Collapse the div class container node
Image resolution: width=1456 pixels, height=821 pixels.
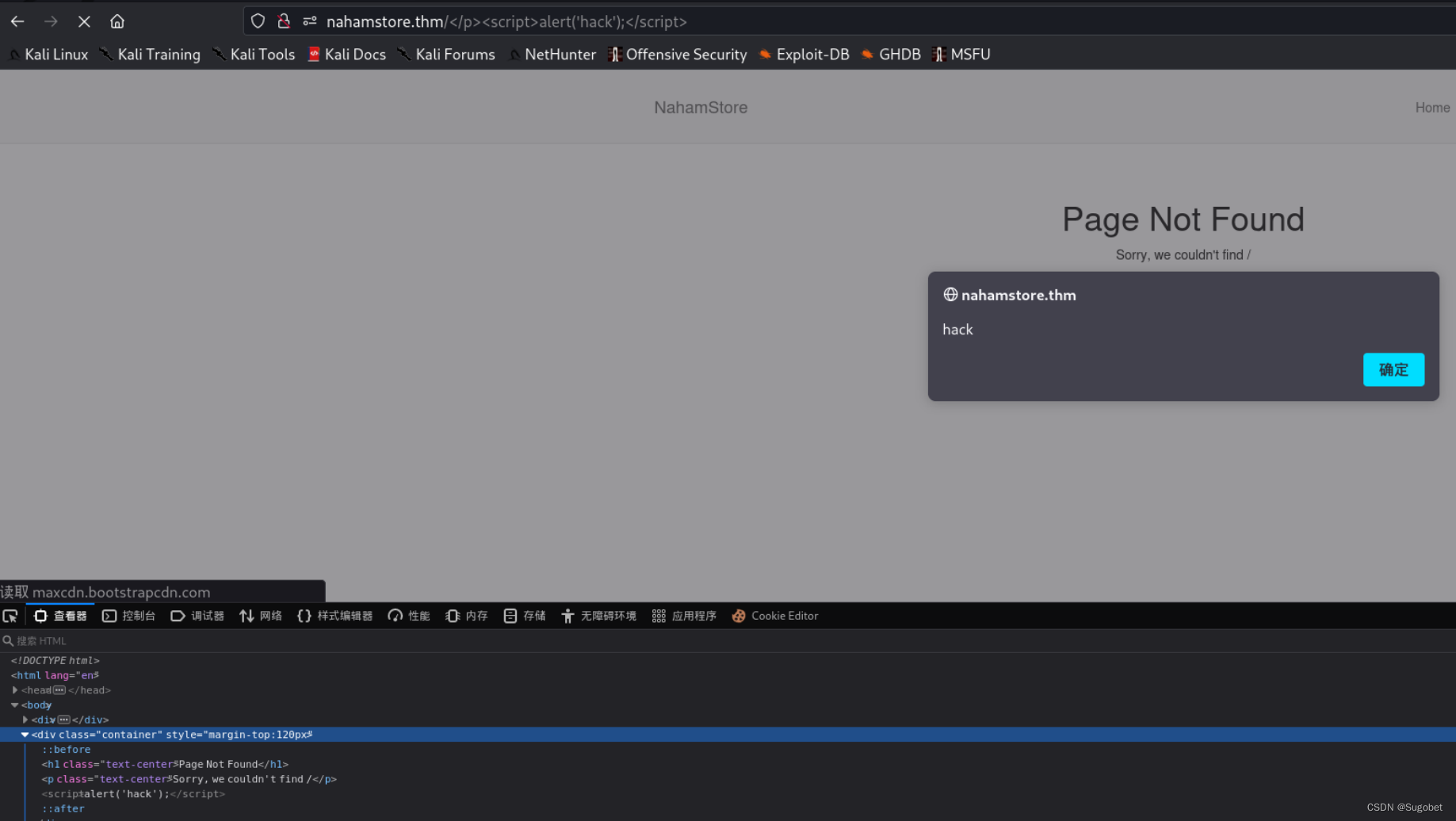[x=25, y=735]
